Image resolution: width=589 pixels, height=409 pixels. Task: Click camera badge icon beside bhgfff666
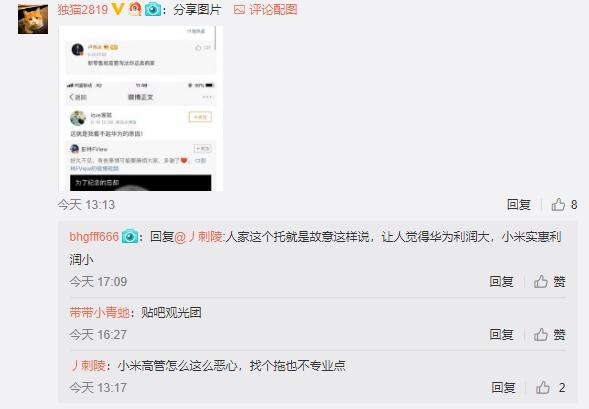pos(130,237)
